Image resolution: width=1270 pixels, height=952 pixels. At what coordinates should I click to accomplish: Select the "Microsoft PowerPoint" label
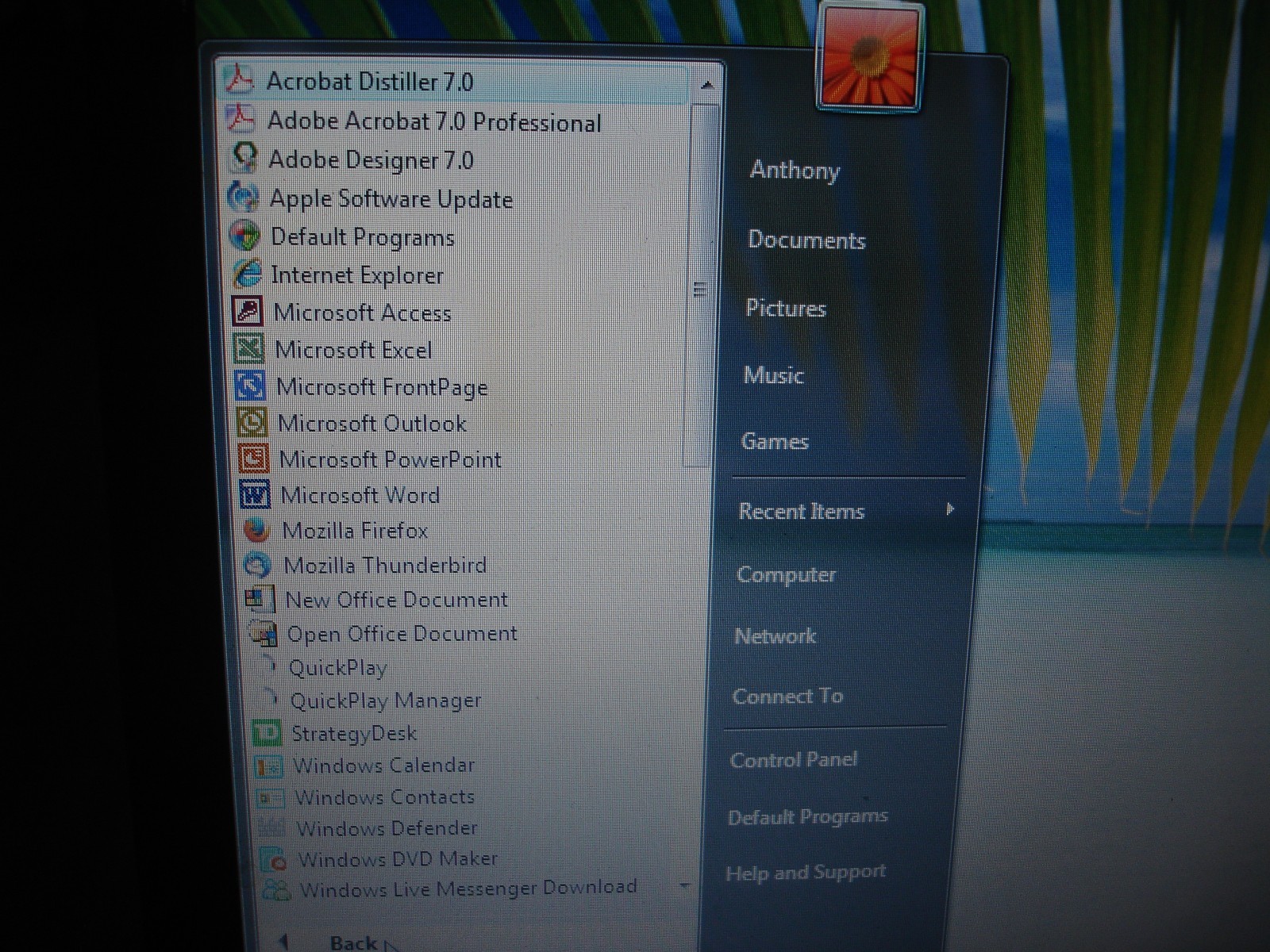click(x=391, y=459)
